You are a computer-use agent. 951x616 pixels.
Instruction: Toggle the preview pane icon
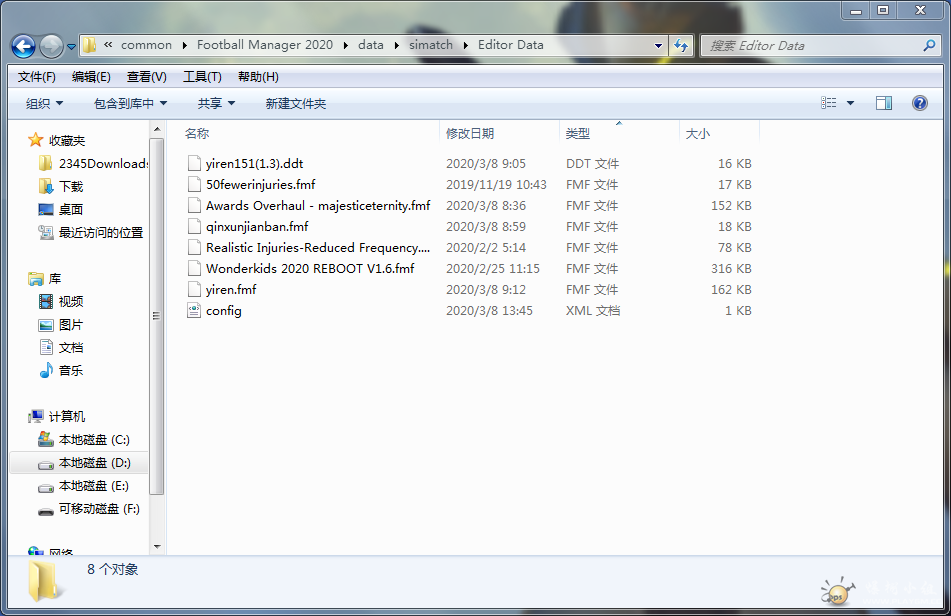click(883, 103)
